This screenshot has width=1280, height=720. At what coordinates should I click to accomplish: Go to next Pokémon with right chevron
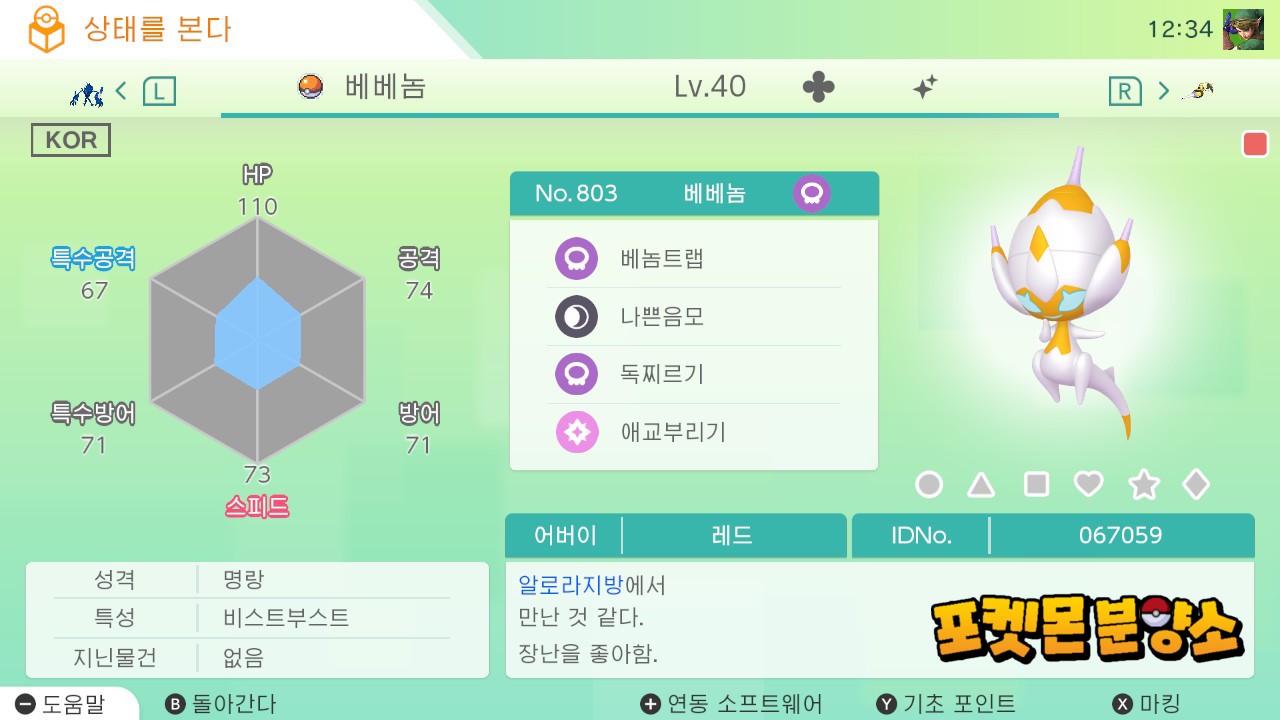click(1163, 91)
